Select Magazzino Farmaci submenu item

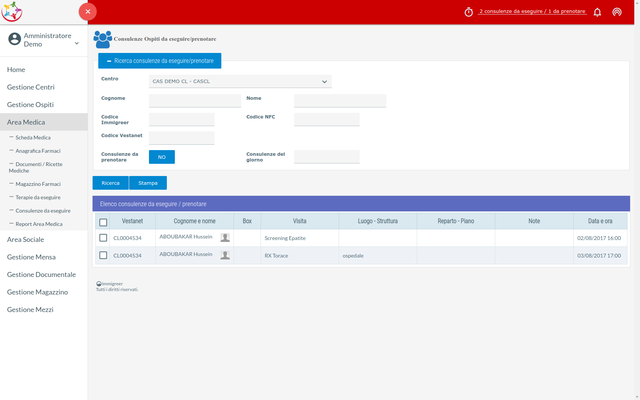(38, 184)
